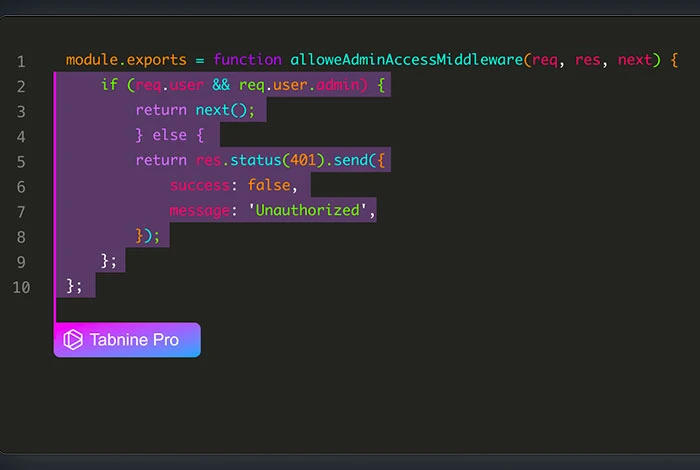Click 'success' property on line 6

pos(200,185)
